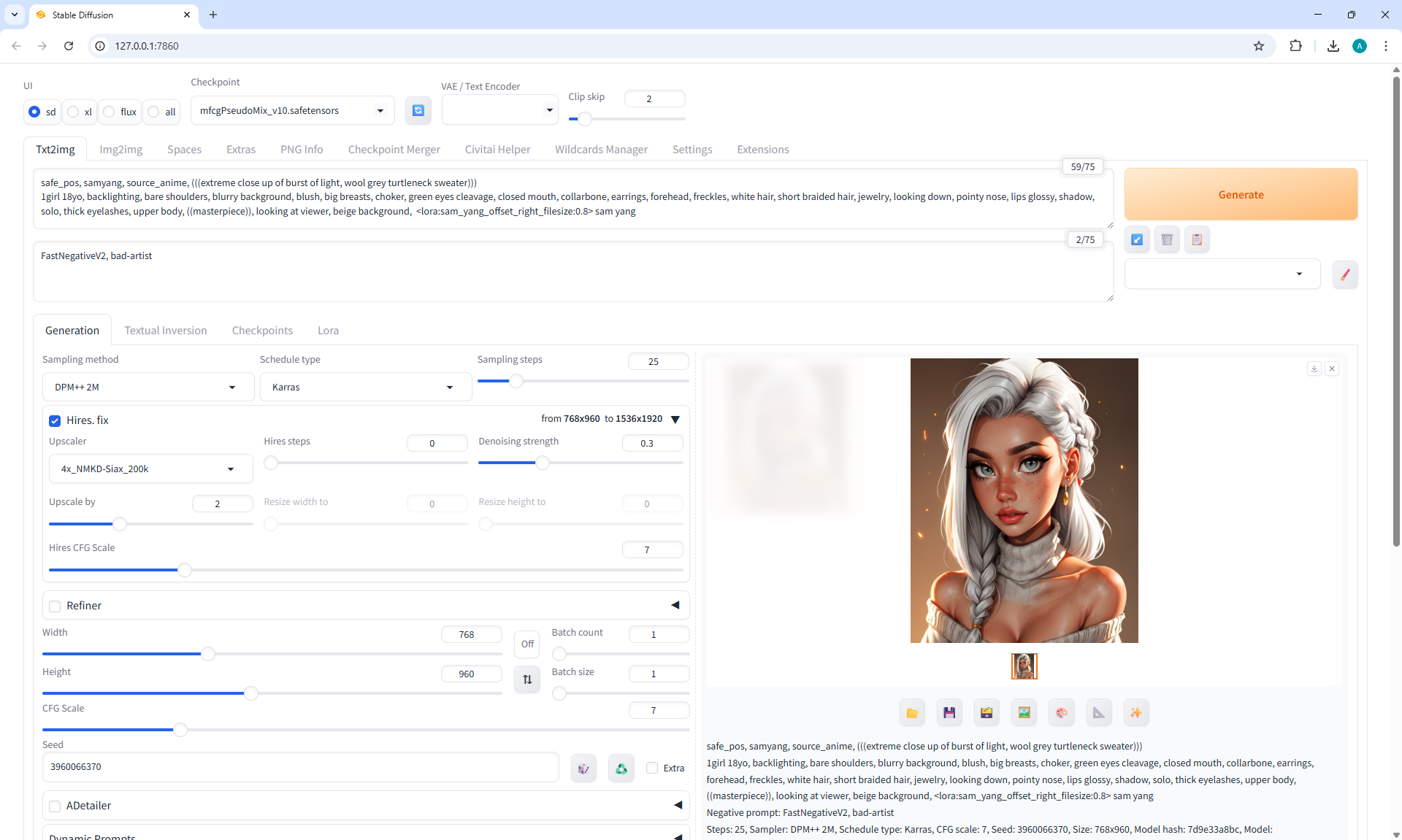Open the Upscaler 4x_NMKD-Siax_200k dropdown
The image size is (1402, 840).
[150, 469]
